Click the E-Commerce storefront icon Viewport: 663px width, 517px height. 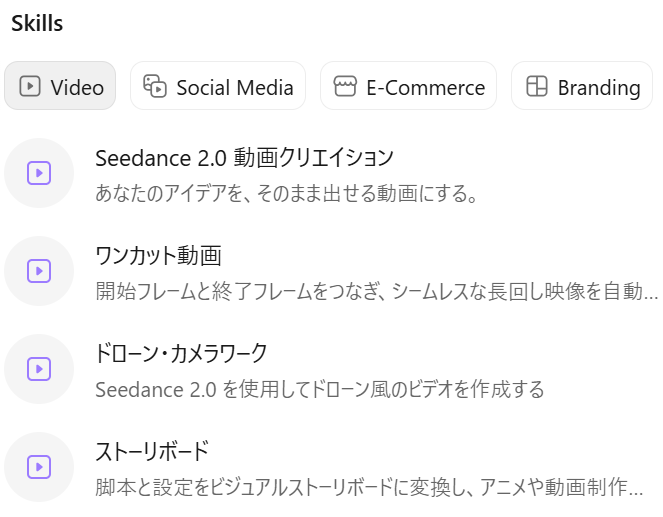(345, 86)
